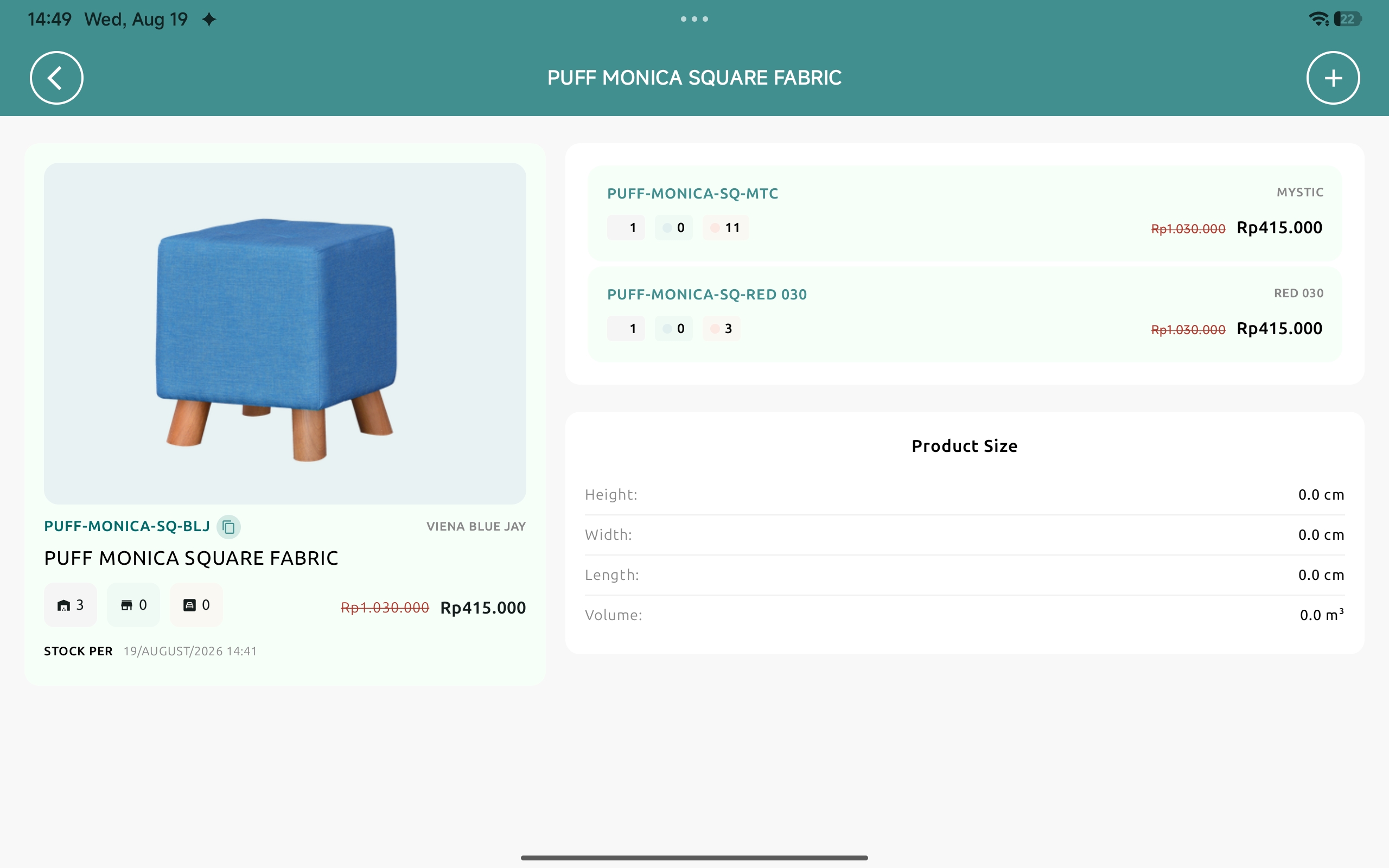Viewport: 1389px width, 868px height.
Task: Tap Rp415.000 price in MTC row
Action: (x=1279, y=228)
